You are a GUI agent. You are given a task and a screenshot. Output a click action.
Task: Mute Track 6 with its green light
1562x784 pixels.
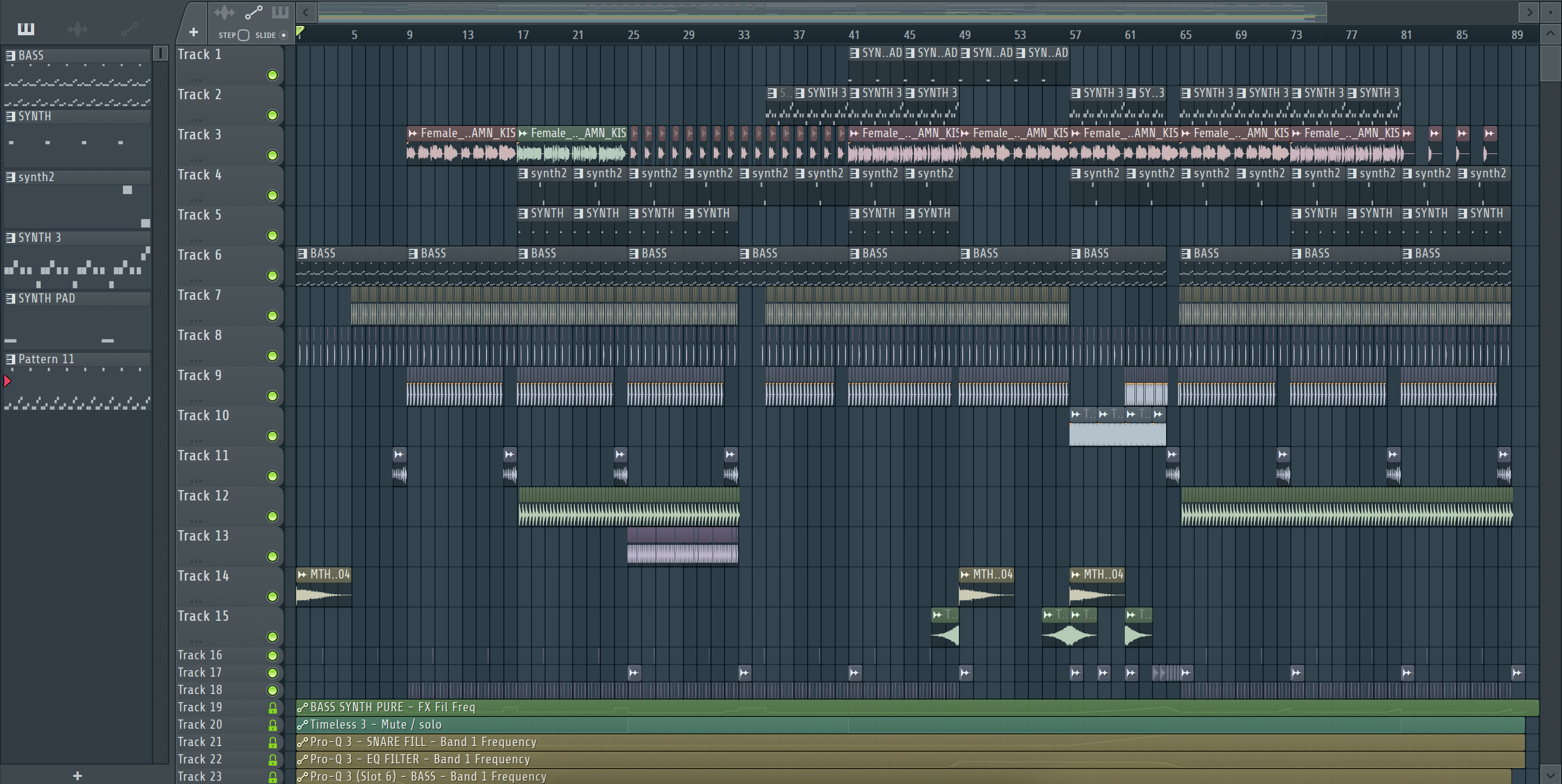pos(272,276)
